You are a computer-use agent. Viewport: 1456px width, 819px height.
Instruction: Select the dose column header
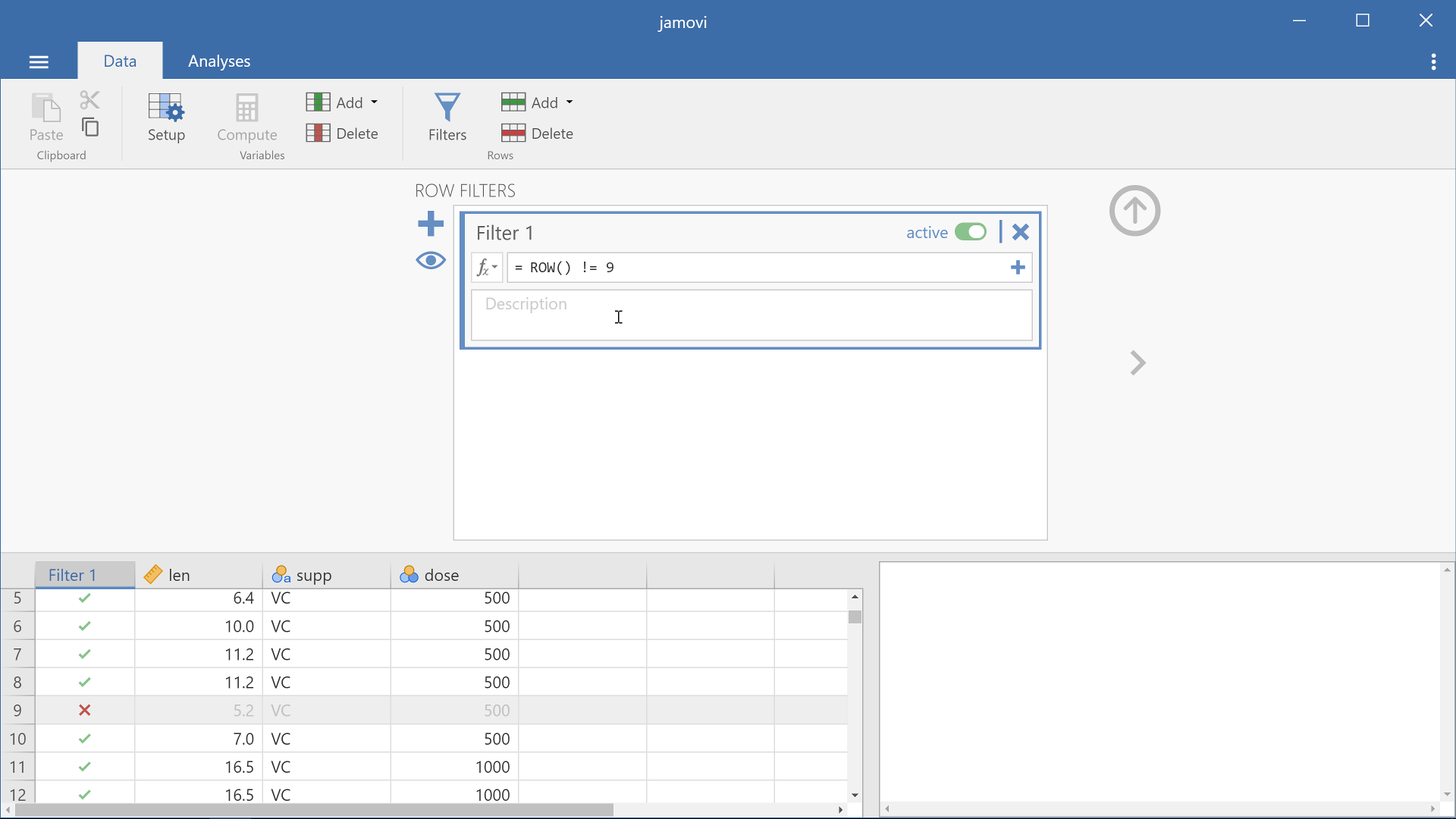click(x=454, y=575)
